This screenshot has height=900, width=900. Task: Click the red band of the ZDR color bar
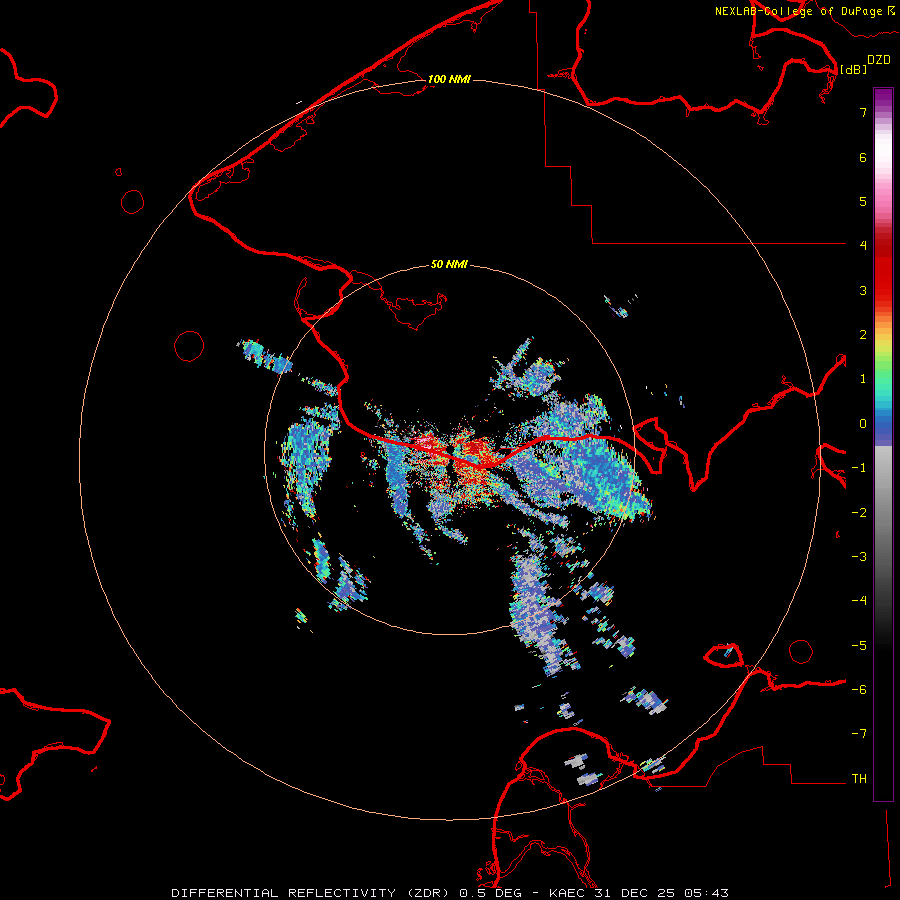883,270
